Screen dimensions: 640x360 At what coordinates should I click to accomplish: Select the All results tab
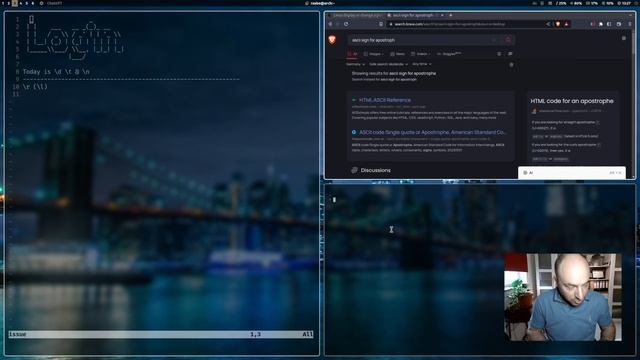(x=352, y=54)
